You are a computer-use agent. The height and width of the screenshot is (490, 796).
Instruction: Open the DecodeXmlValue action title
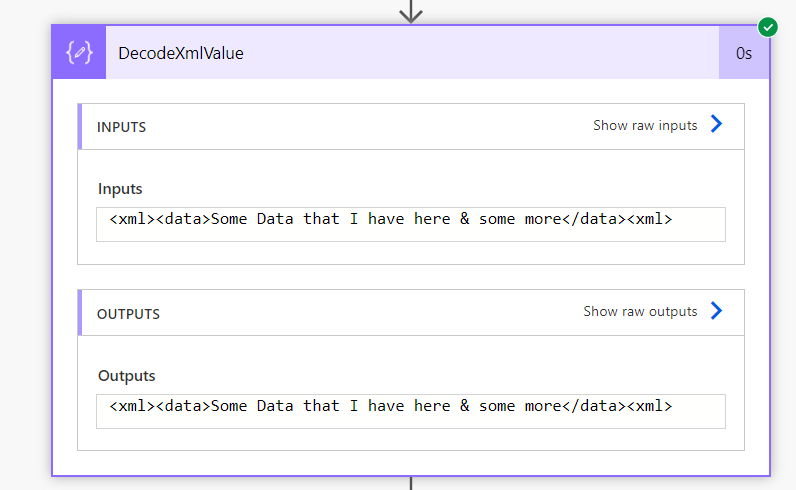(x=181, y=53)
